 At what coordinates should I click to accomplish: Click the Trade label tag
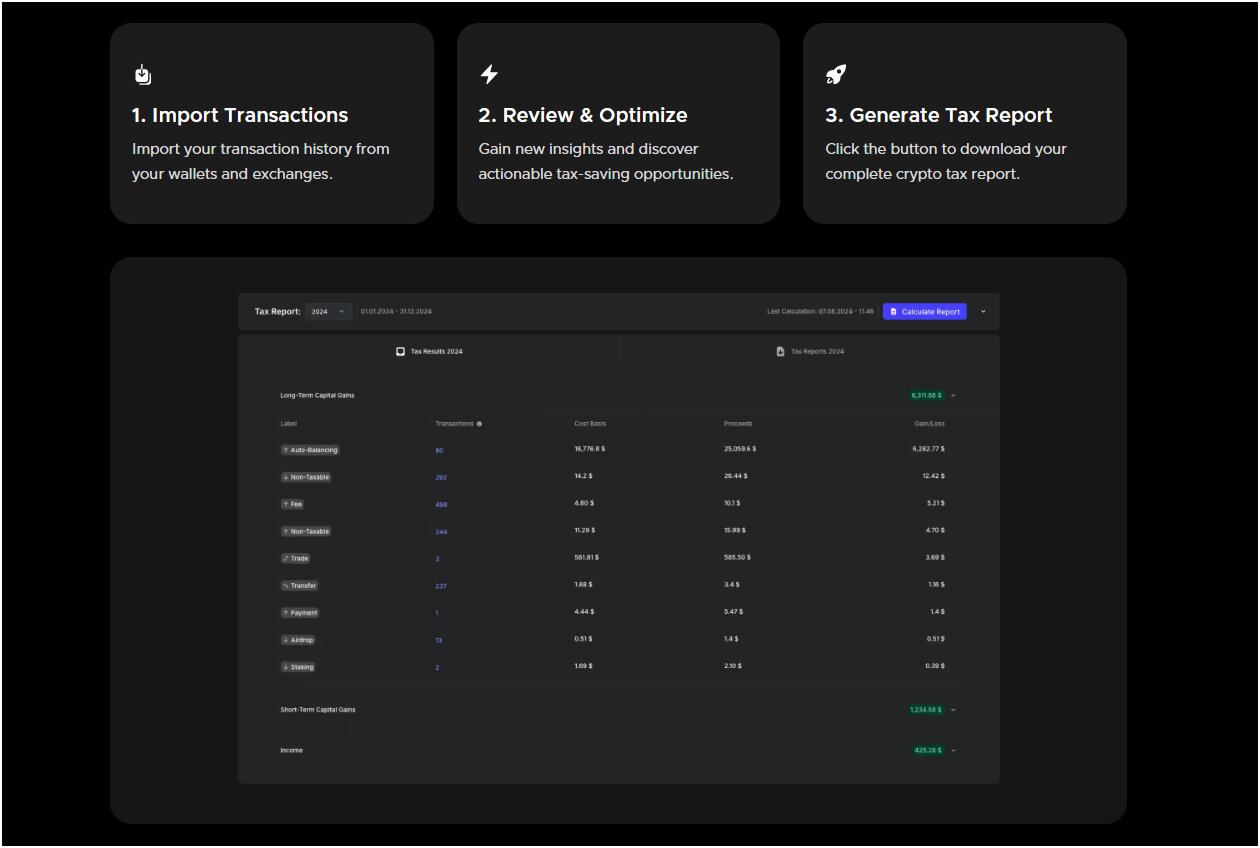click(296, 558)
